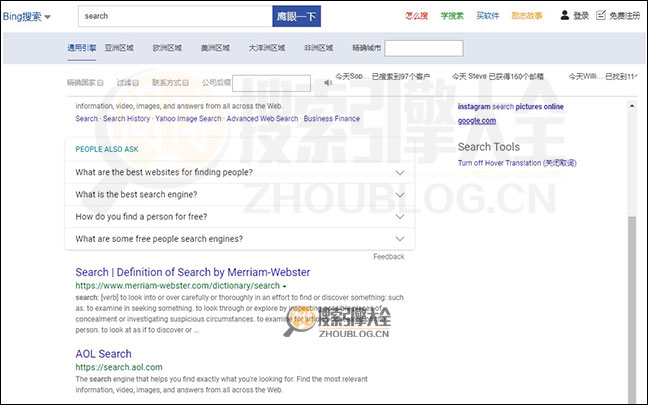This screenshot has width=648, height=405.
Task: Select the 亚洲区域 tab
Action: (119, 48)
